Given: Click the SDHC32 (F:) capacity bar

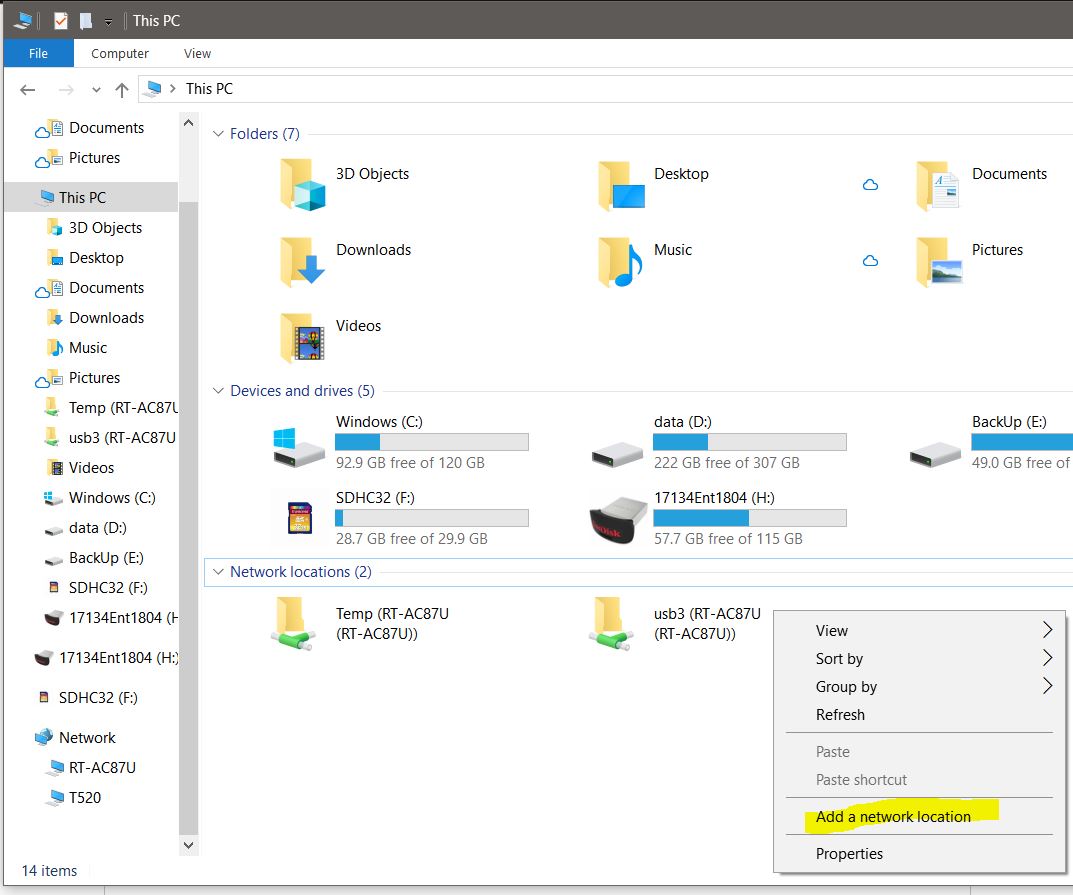Looking at the screenshot, I should tap(432, 518).
